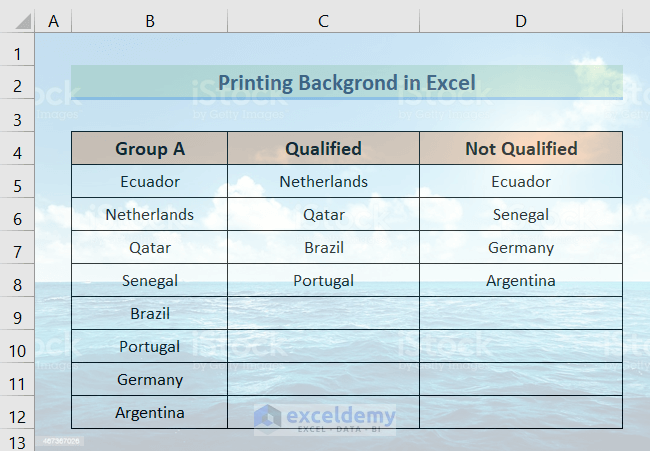650x451 pixels.
Task: Click the 'Printing Backgrond in Excel' title cell
Action: point(346,83)
